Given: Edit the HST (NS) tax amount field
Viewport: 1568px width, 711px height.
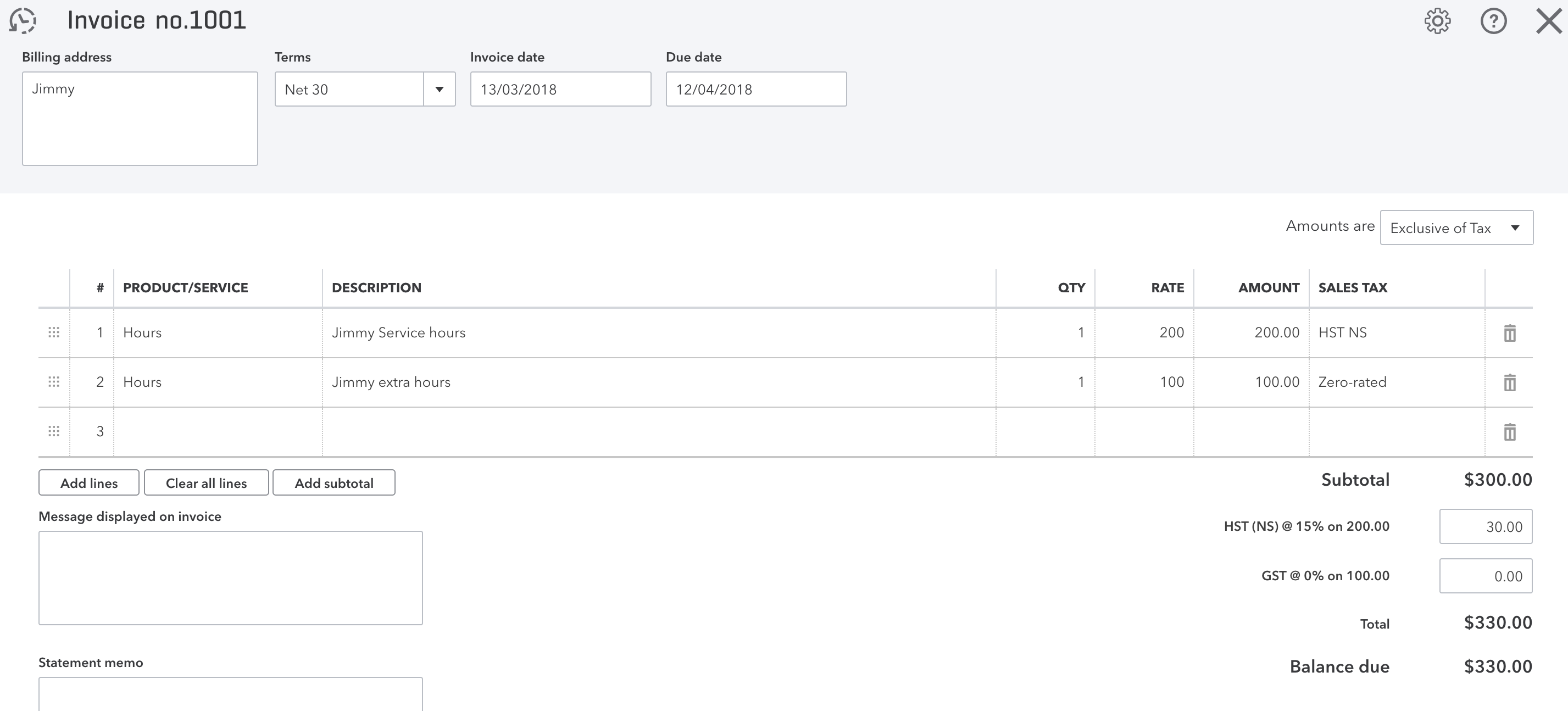Looking at the screenshot, I should coord(1485,526).
